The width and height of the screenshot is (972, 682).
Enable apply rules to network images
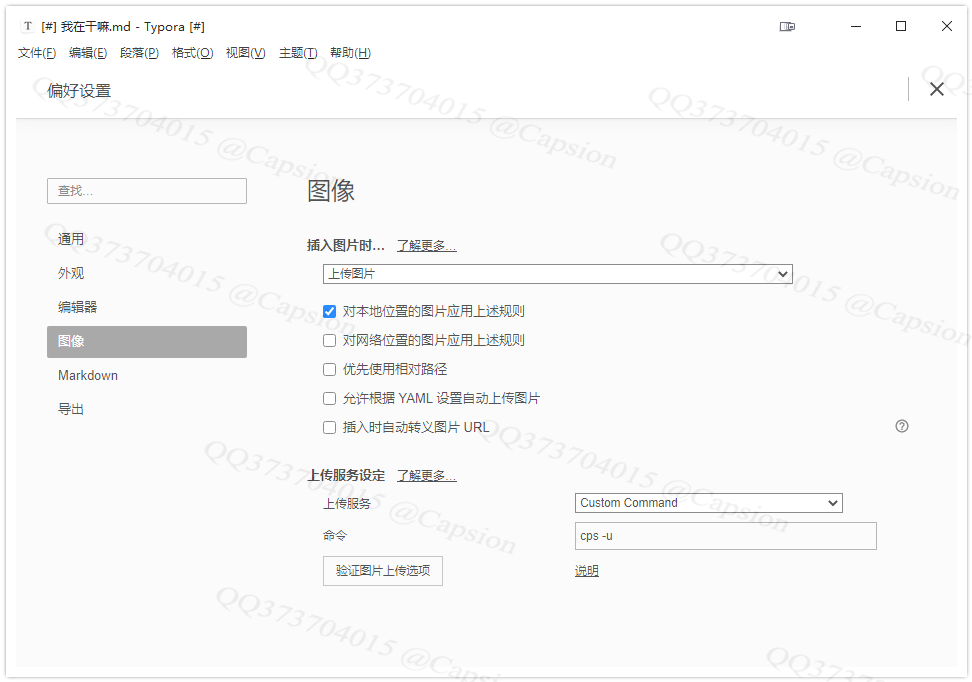[x=330, y=340]
